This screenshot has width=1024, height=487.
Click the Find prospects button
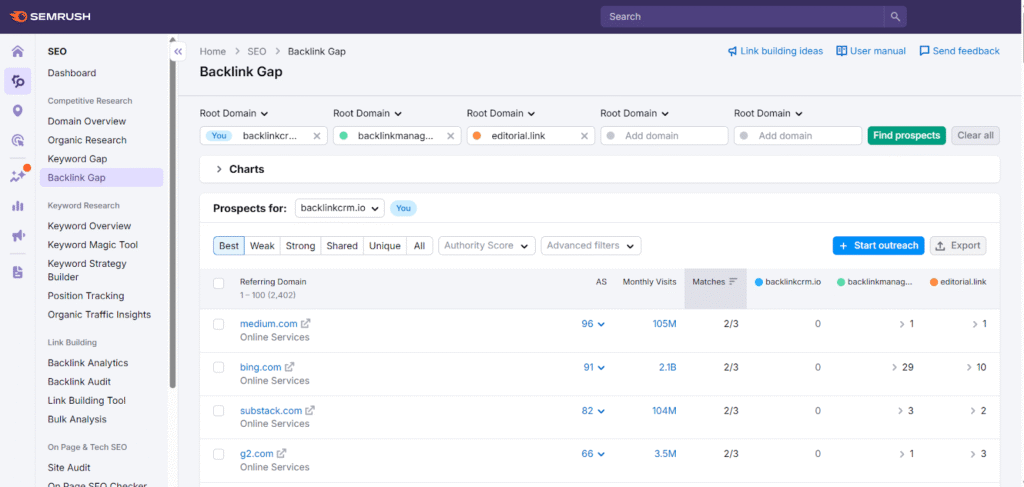905,136
